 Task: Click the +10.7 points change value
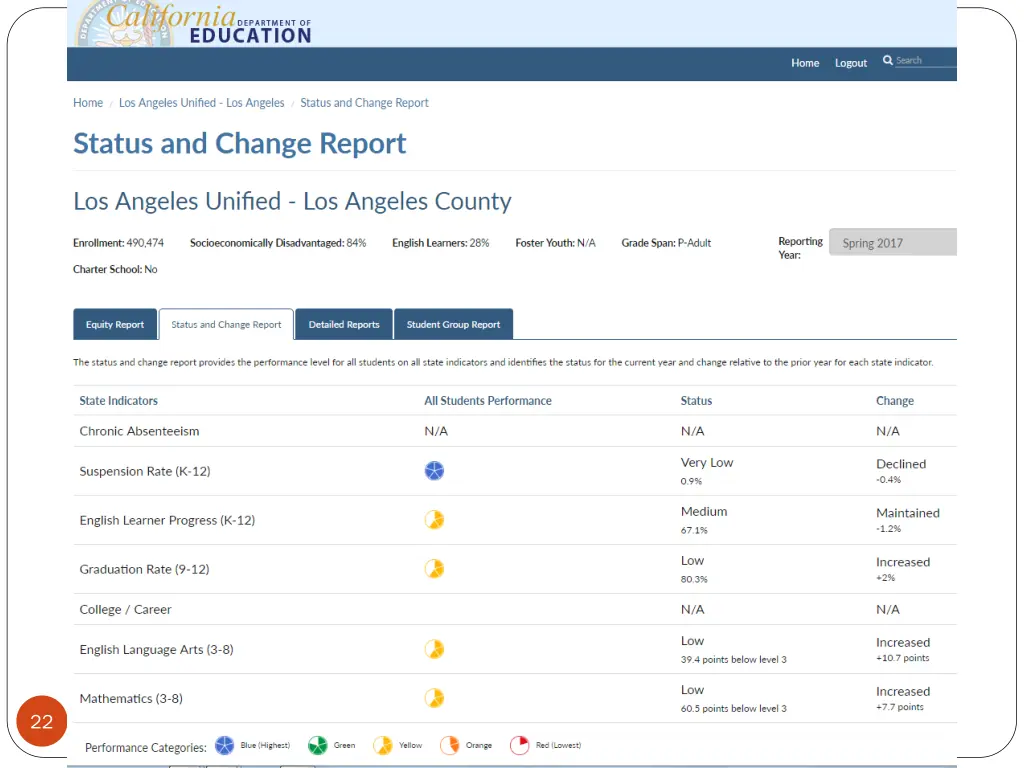[903, 658]
